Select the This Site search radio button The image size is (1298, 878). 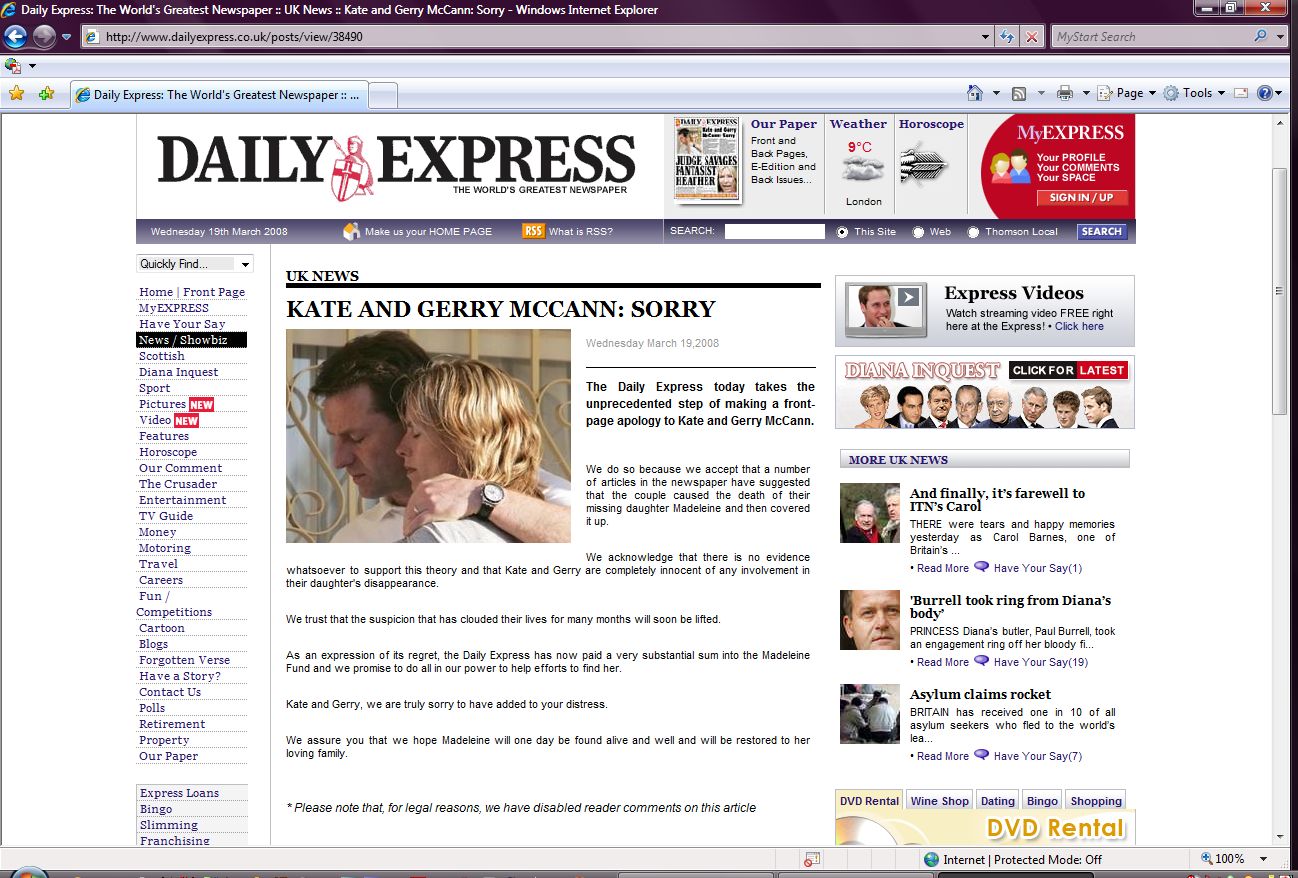point(842,232)
